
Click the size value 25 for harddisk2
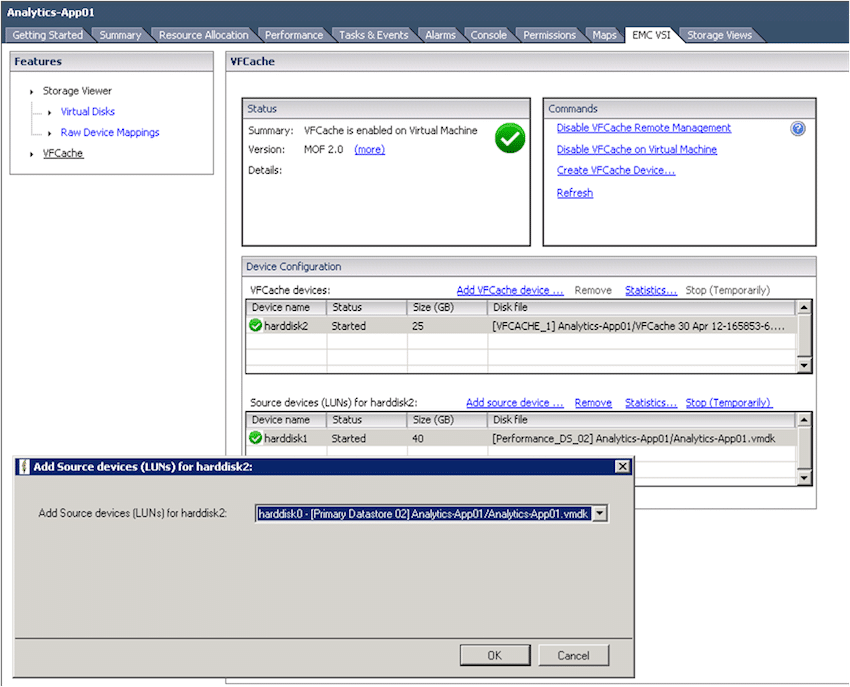tap(417, 326)
